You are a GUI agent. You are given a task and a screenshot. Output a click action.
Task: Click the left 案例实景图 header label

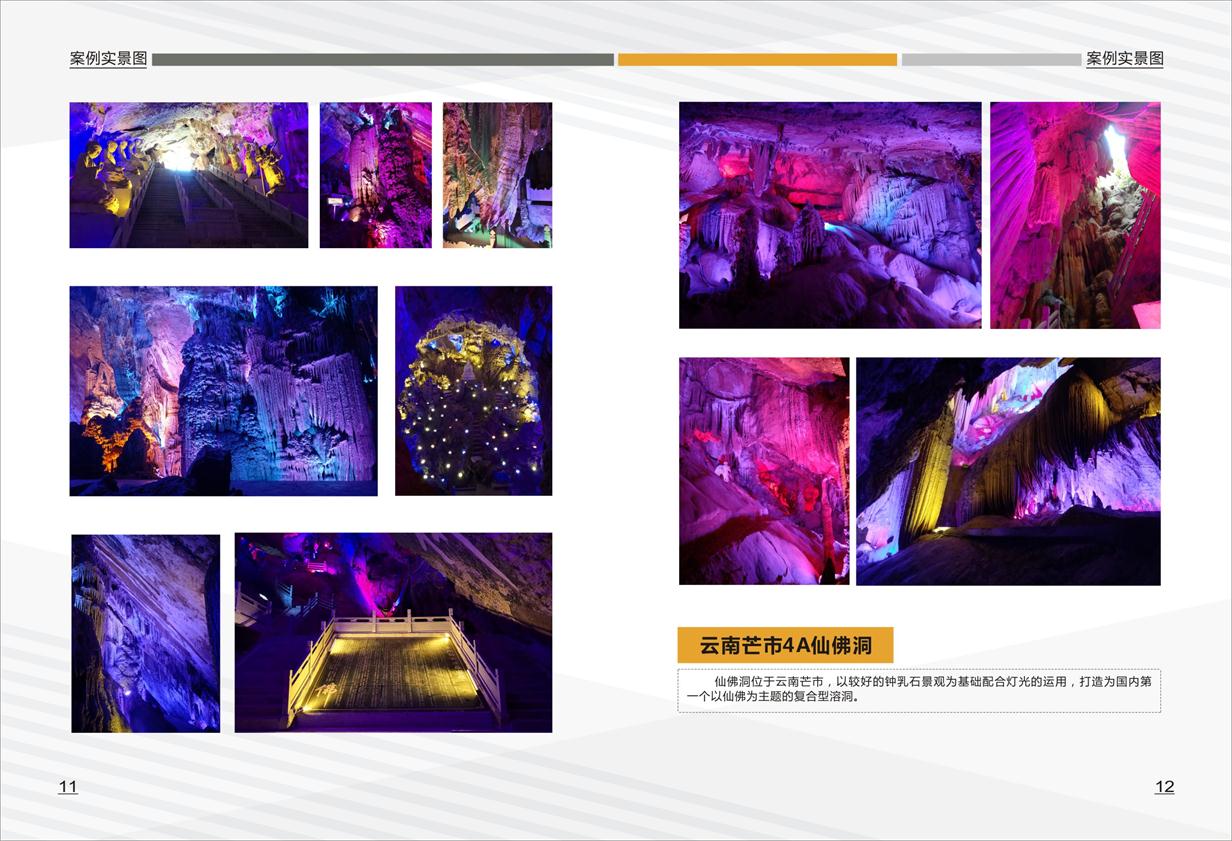pos(108,59)
